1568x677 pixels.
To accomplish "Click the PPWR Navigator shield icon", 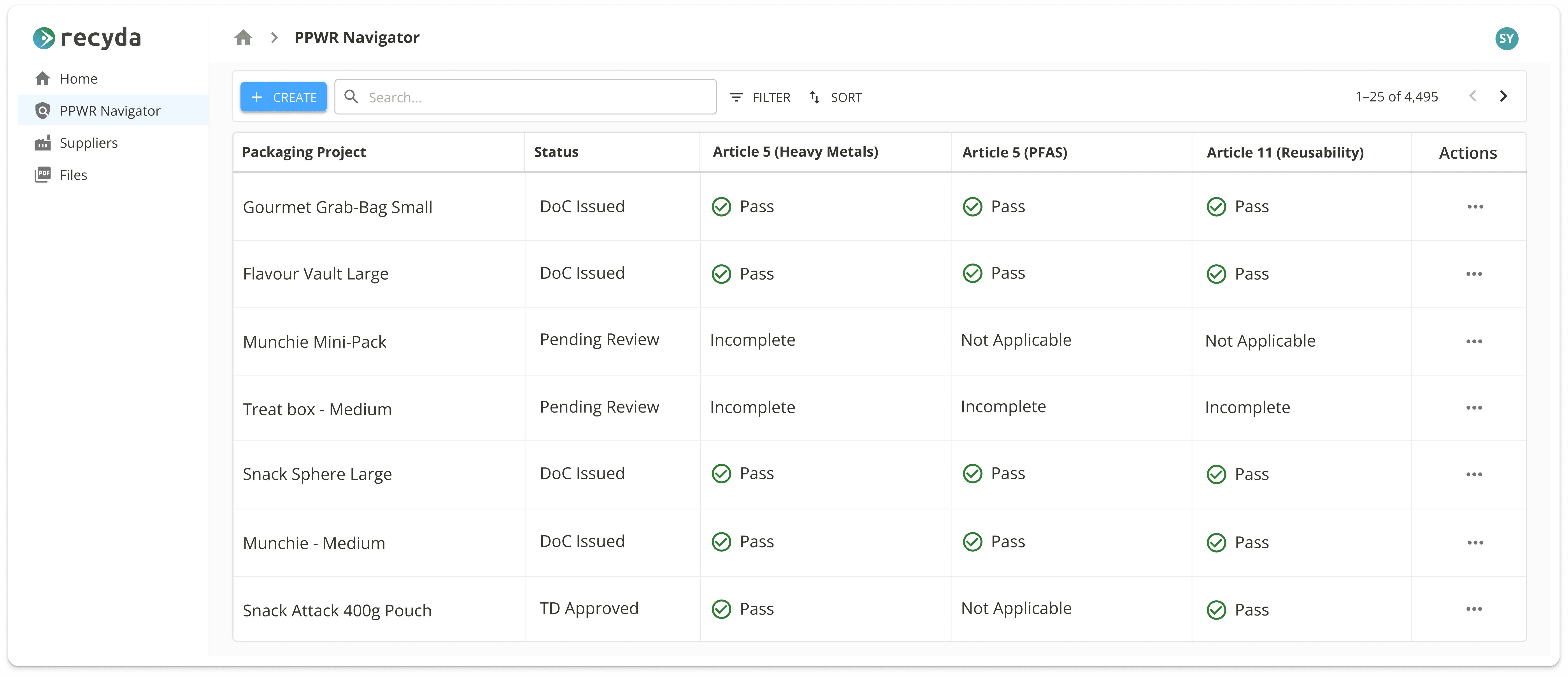I will (43, 111).
